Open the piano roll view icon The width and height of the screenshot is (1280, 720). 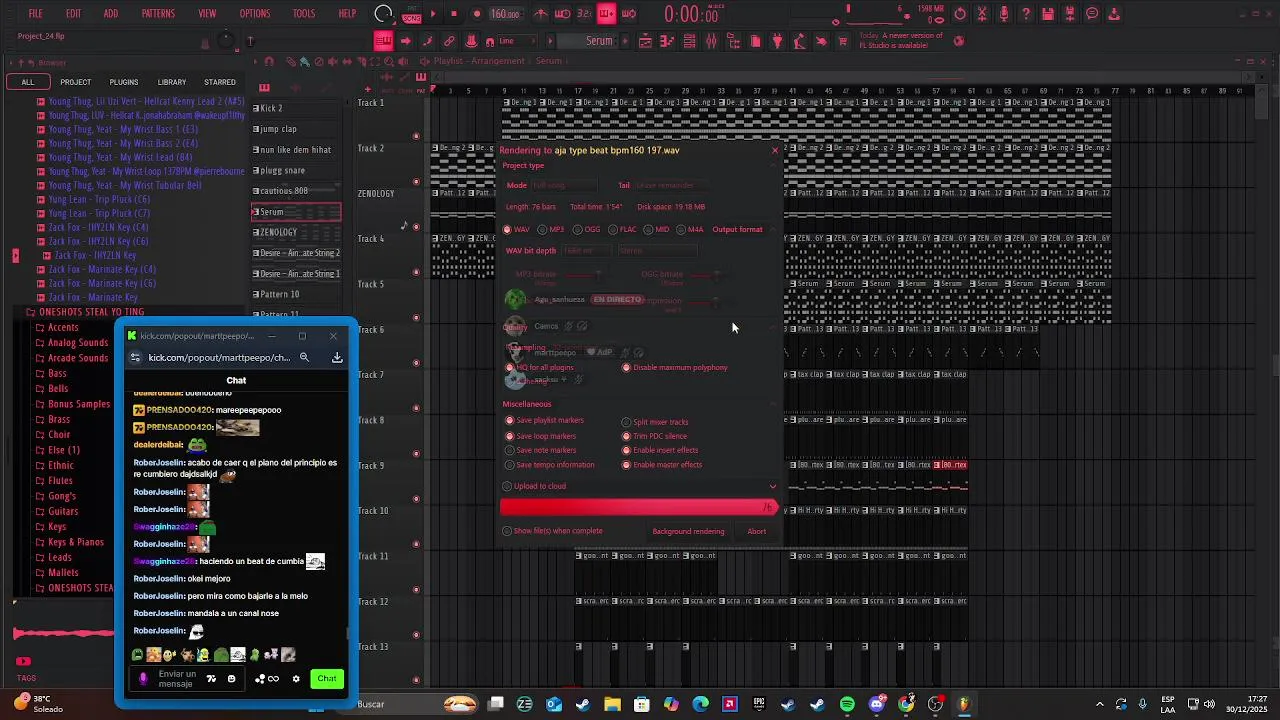[x=667, y=41]
